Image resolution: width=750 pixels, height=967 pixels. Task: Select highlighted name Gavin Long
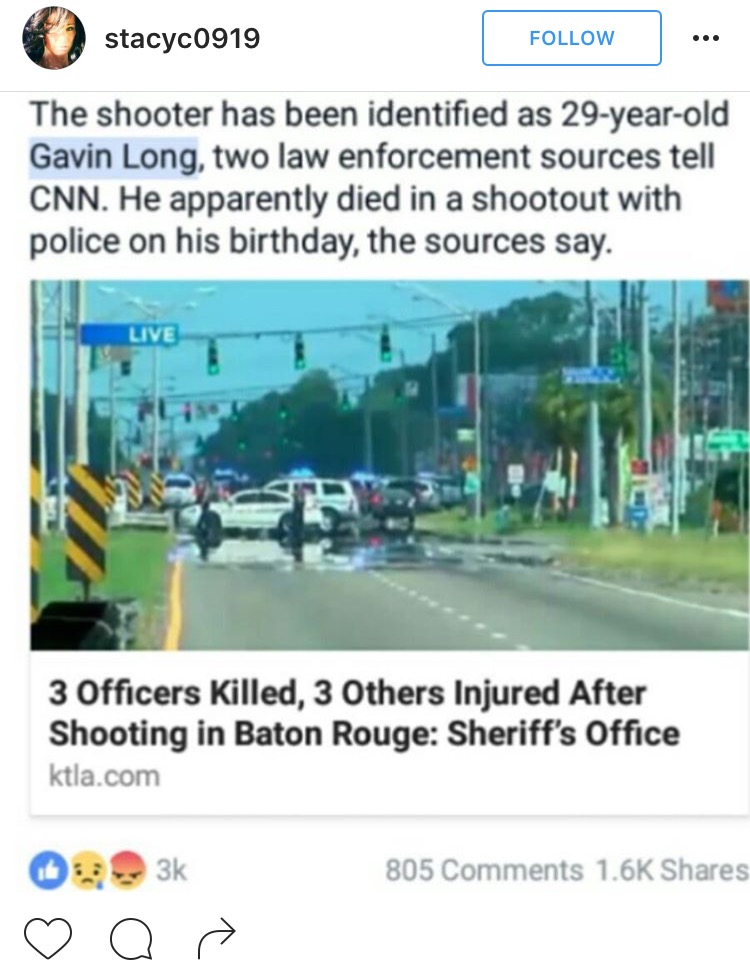(x=114, y=157)
